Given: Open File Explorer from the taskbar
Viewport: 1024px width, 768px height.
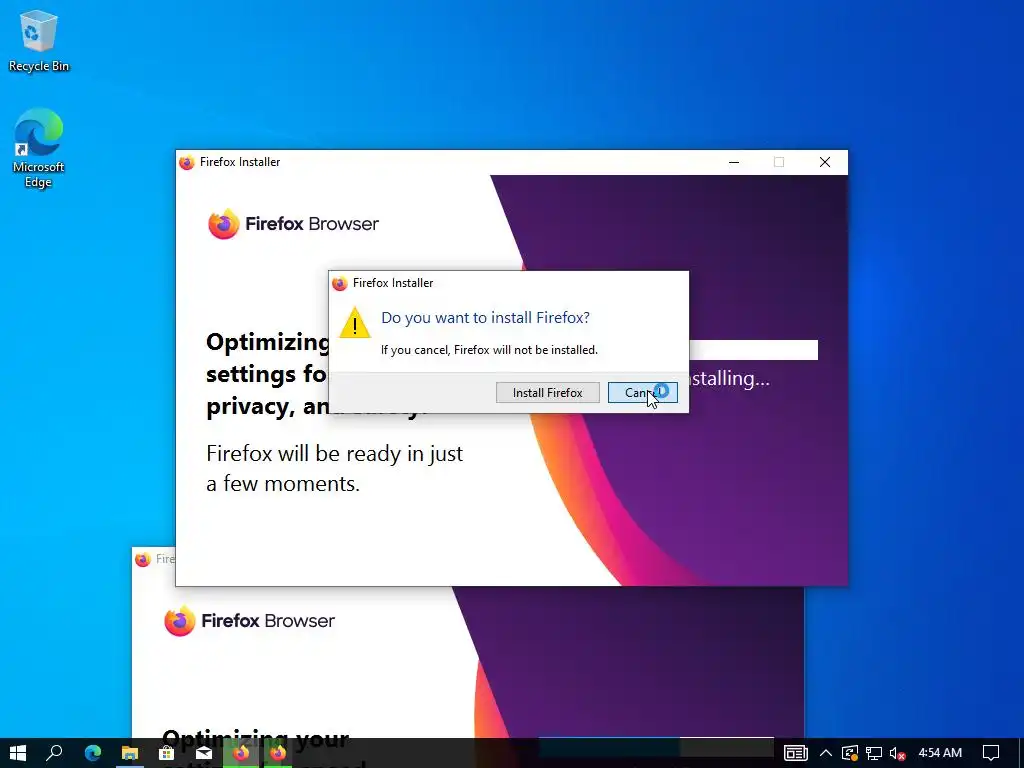Looking at the screenshot, I should pos(130,753).
